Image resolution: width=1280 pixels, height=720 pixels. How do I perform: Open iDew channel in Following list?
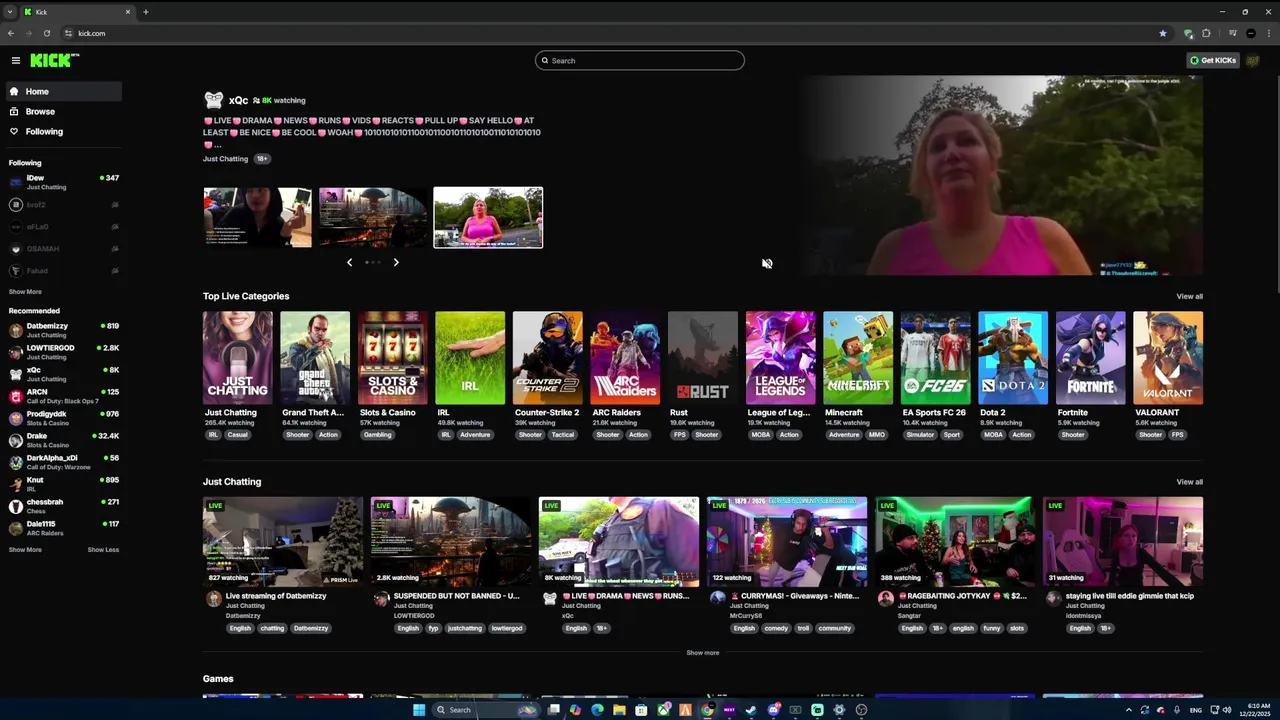point(64,182)
